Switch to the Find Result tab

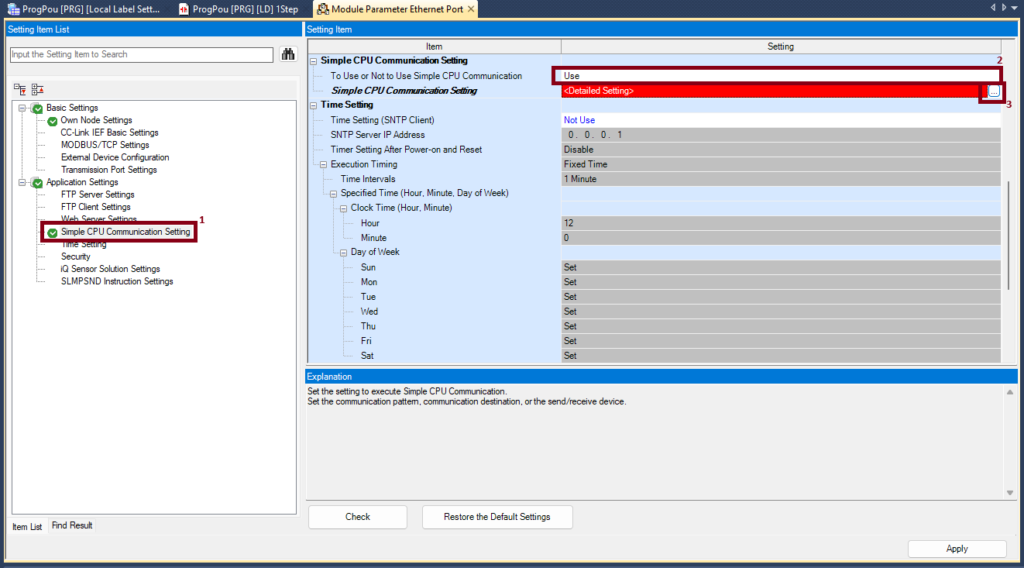tap(72, 525)
